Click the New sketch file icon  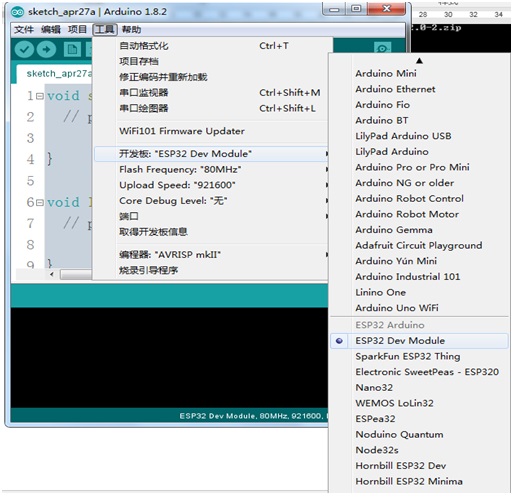coord(72,50)
